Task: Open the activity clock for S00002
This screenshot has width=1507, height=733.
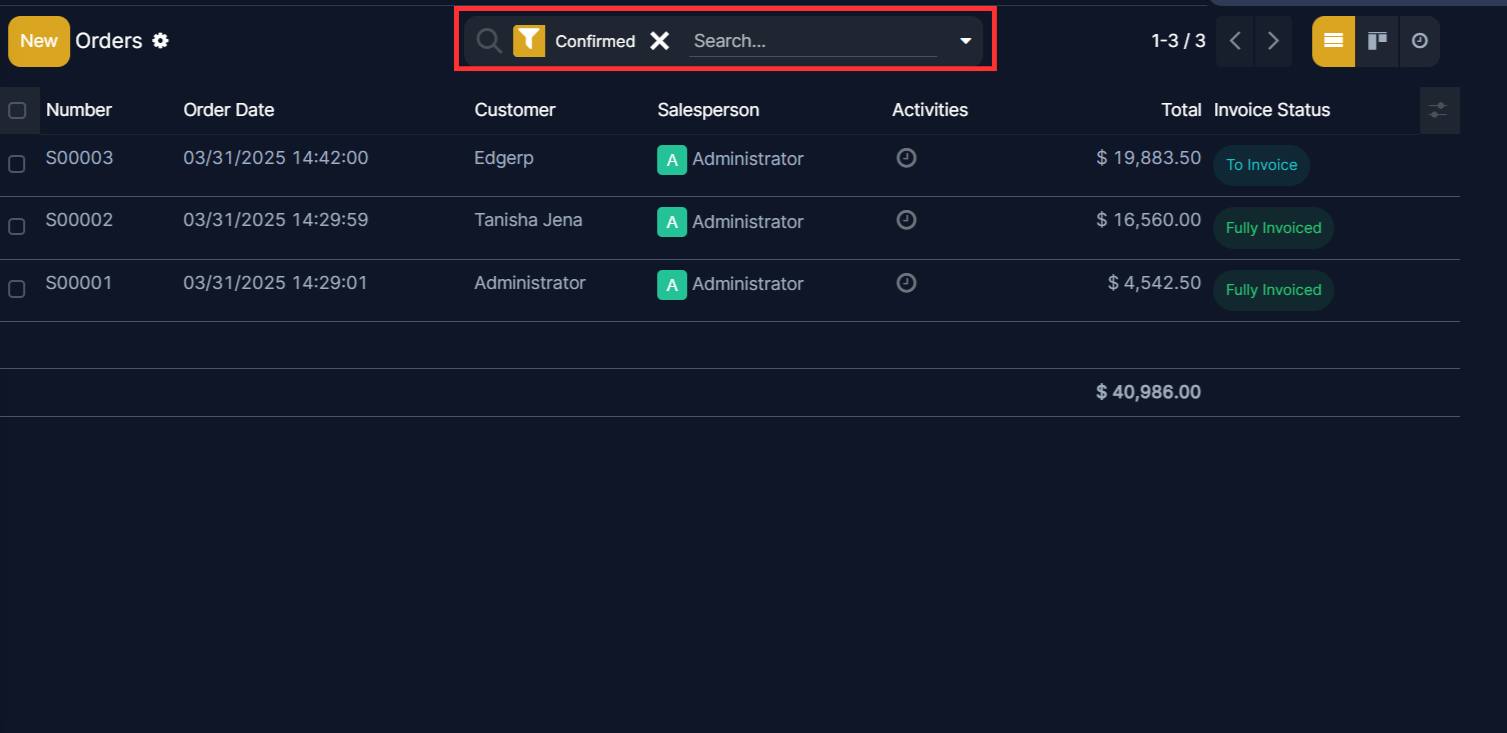Action: [x=906, y=220]
